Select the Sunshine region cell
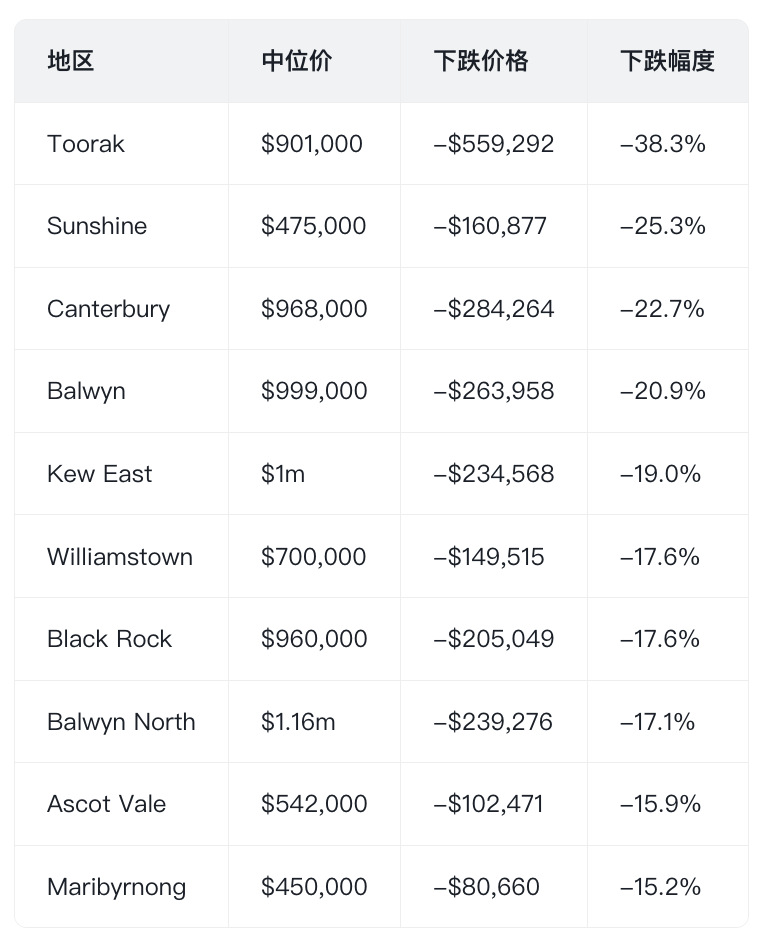The image size is (766, 950). (x=97, y=226)
